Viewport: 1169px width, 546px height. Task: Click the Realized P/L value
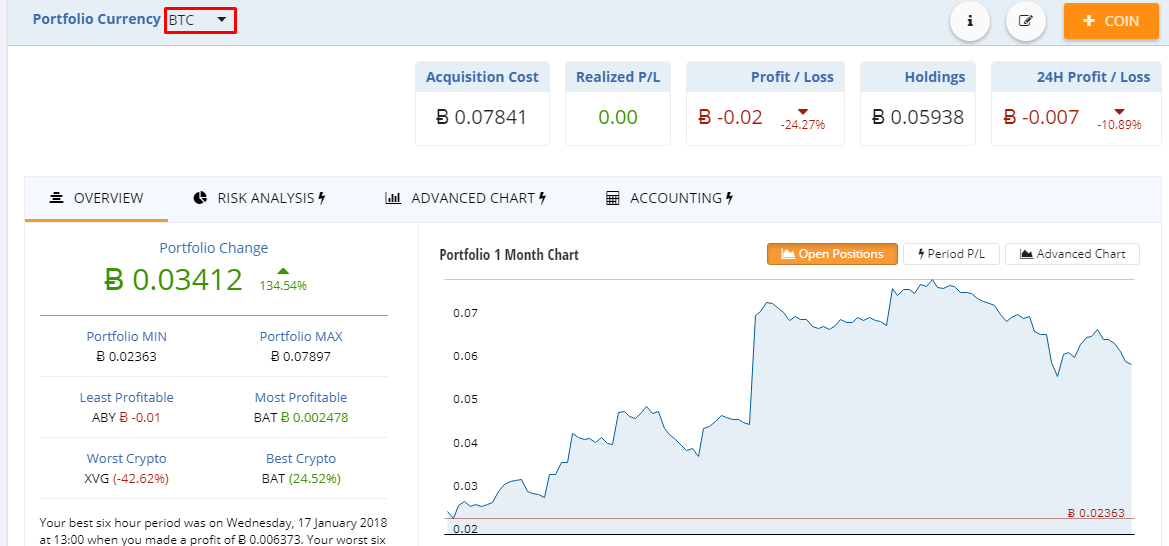[618, 117]
